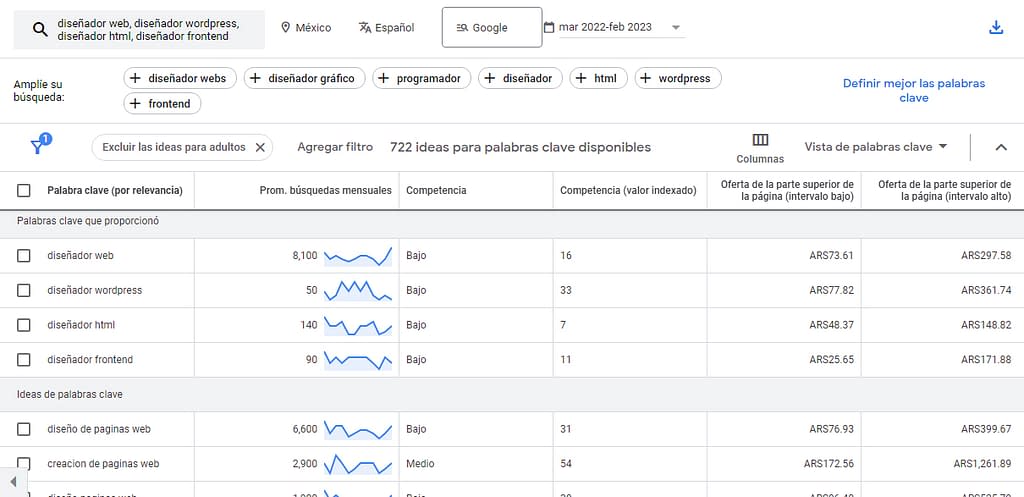Screen dimensions: 1024x497
Task: Toggle the select-all checkbox in header
Action: 24,191
